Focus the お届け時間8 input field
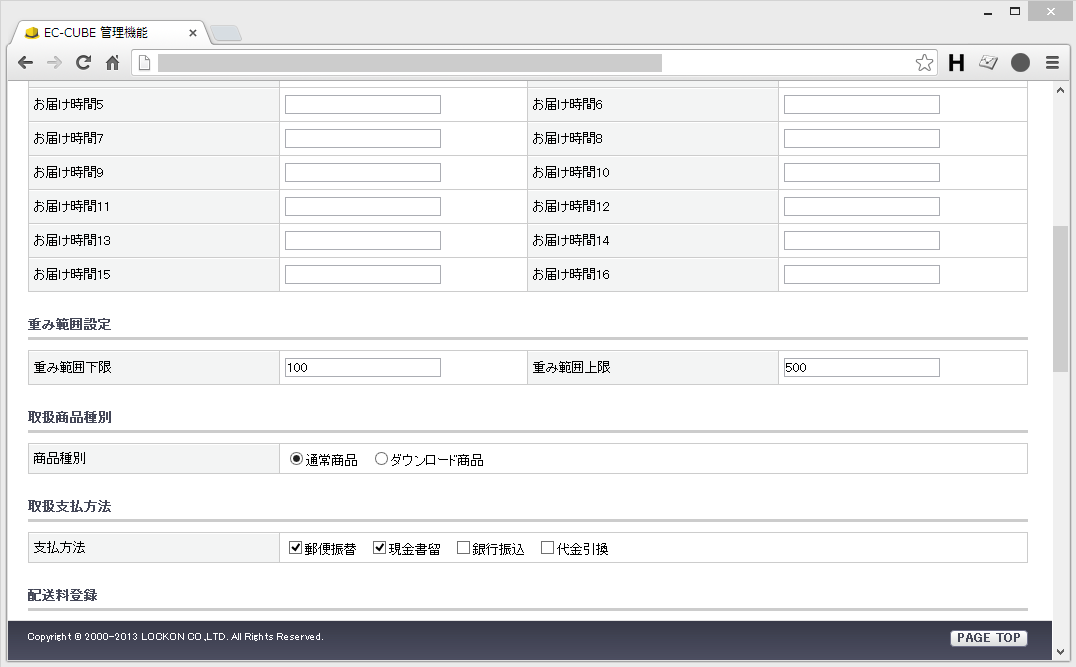 coord(862,139)
